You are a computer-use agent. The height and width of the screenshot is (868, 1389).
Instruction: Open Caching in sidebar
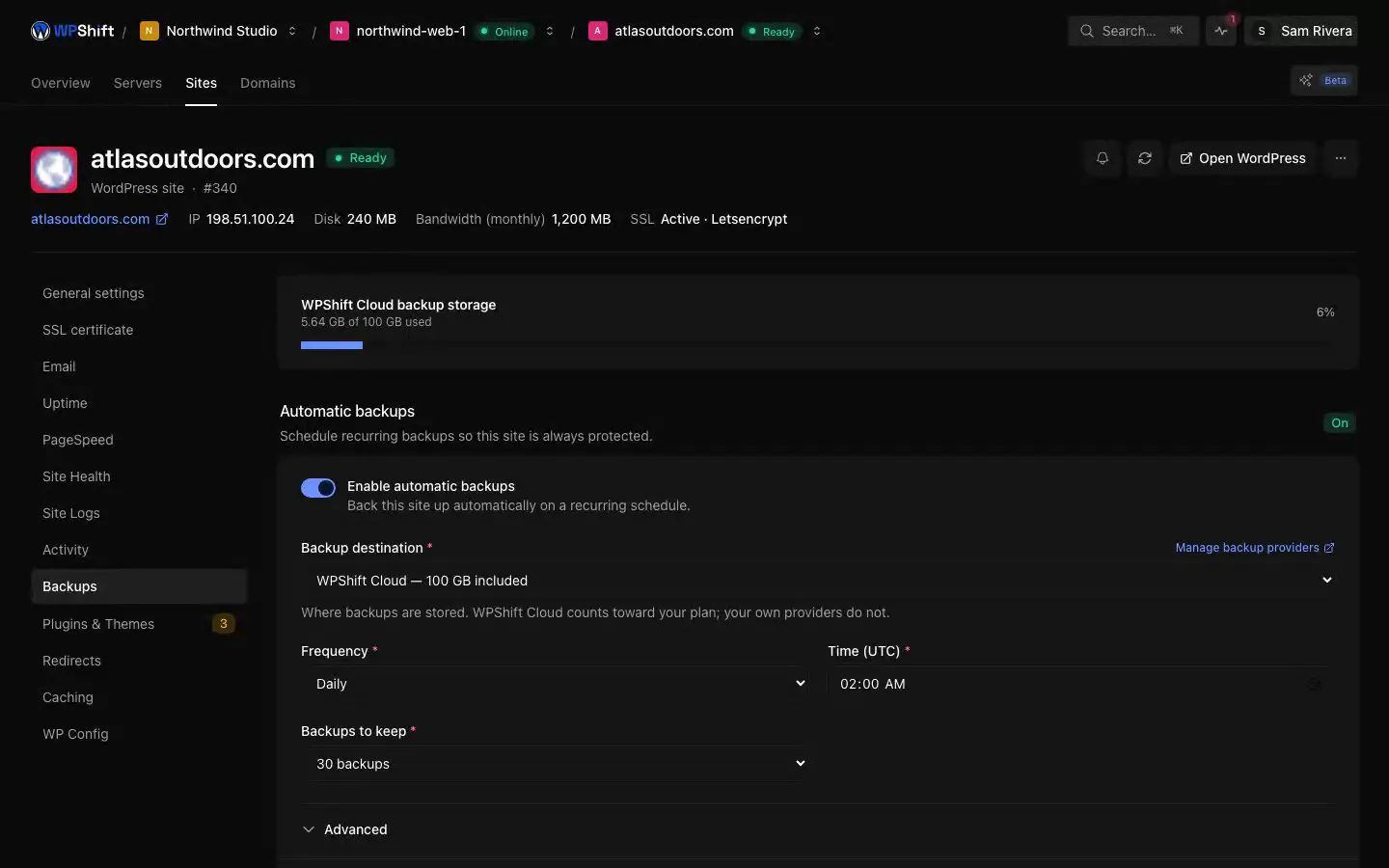click(139, 697)
